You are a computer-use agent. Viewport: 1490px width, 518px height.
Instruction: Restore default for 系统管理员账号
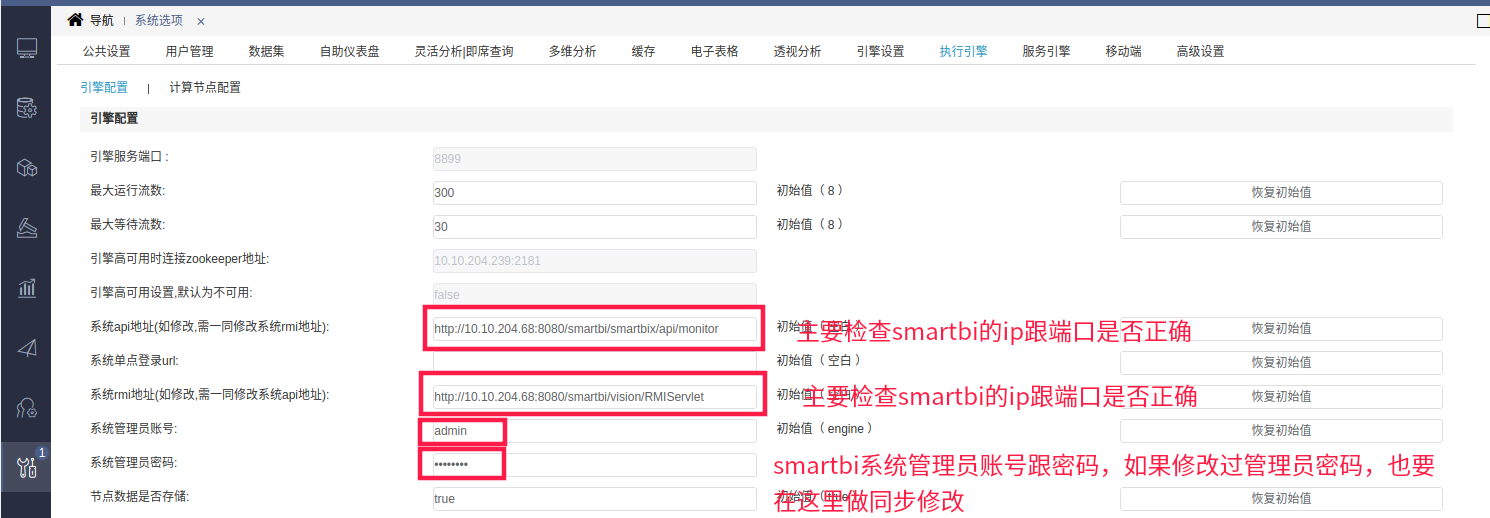[1281, 430]
